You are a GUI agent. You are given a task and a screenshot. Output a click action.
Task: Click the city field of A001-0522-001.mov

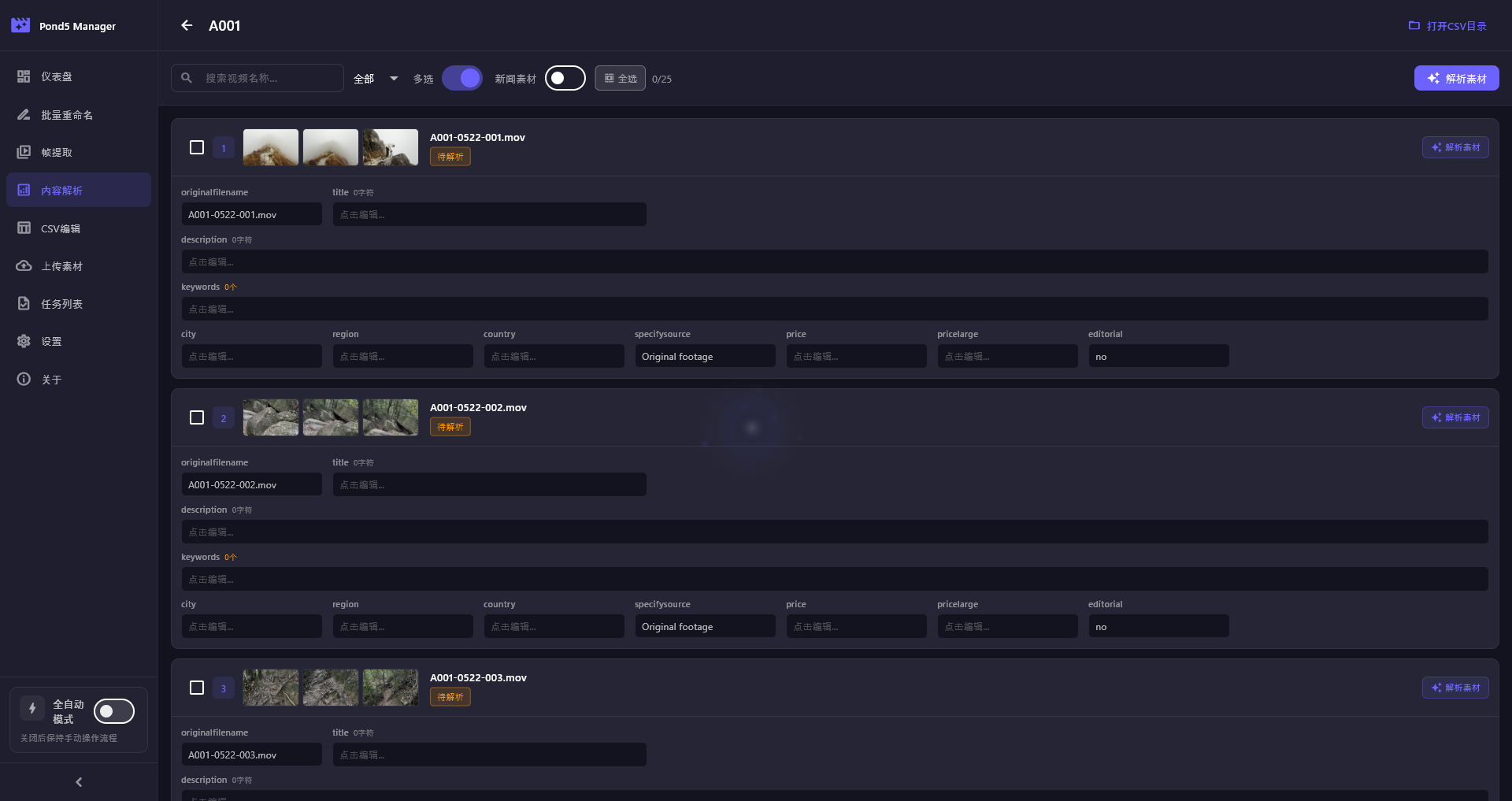(251, 356)
